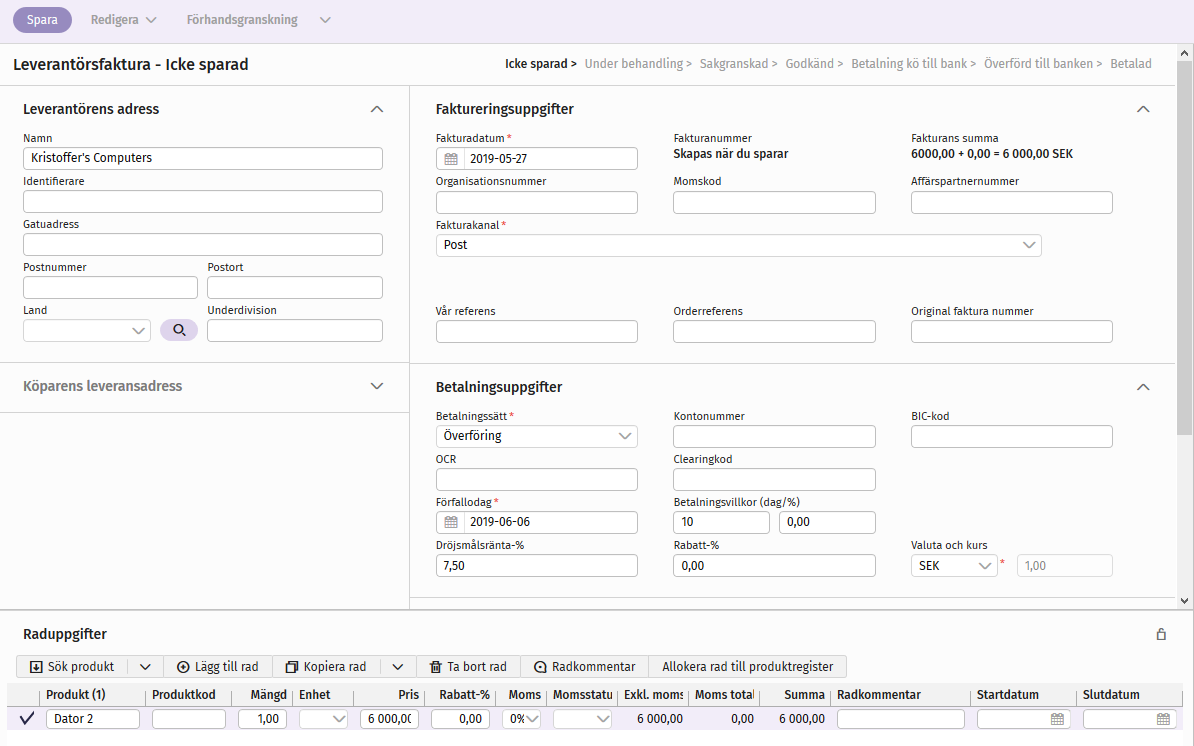Click the Lägg till rad button
This screenshot has width=1194, height=746.
pyautogui.click(x=217, y=667)
